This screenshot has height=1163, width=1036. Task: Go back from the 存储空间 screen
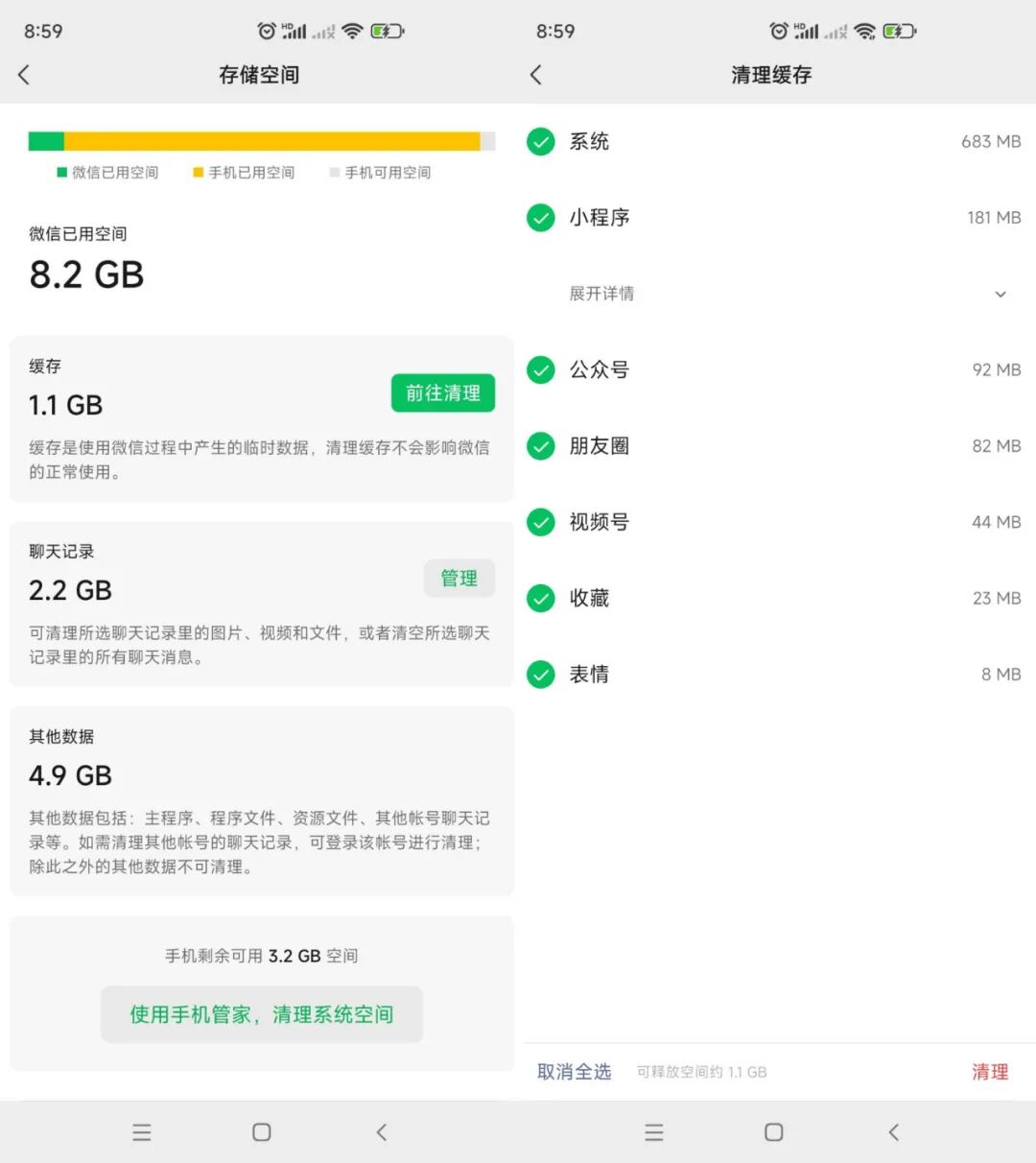[24, 74]
